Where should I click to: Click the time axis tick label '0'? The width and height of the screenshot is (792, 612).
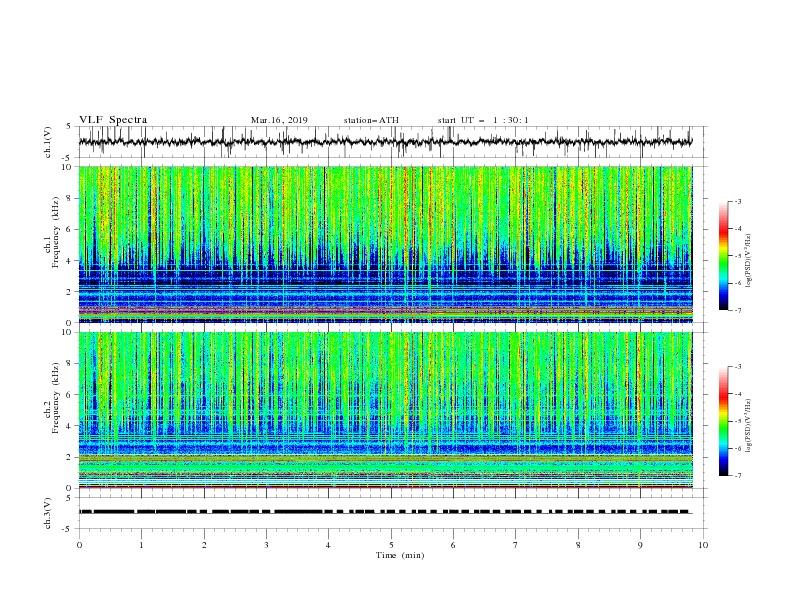click(79, 545)
